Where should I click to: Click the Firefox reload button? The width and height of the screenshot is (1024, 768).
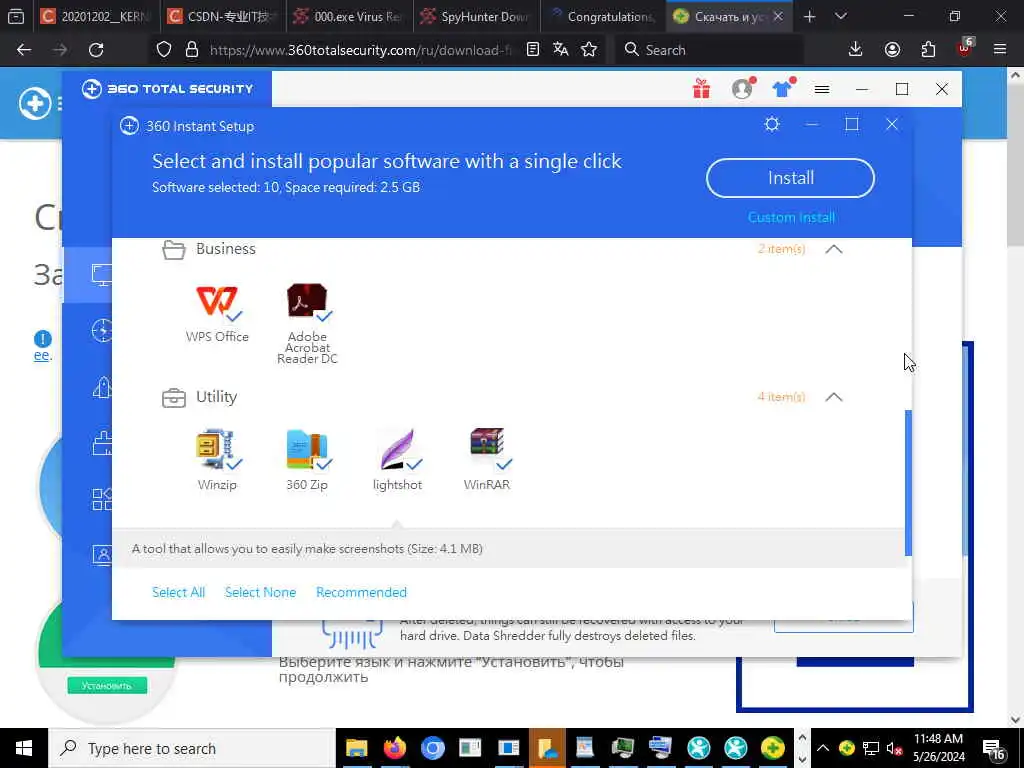click(x=96, y=50)
